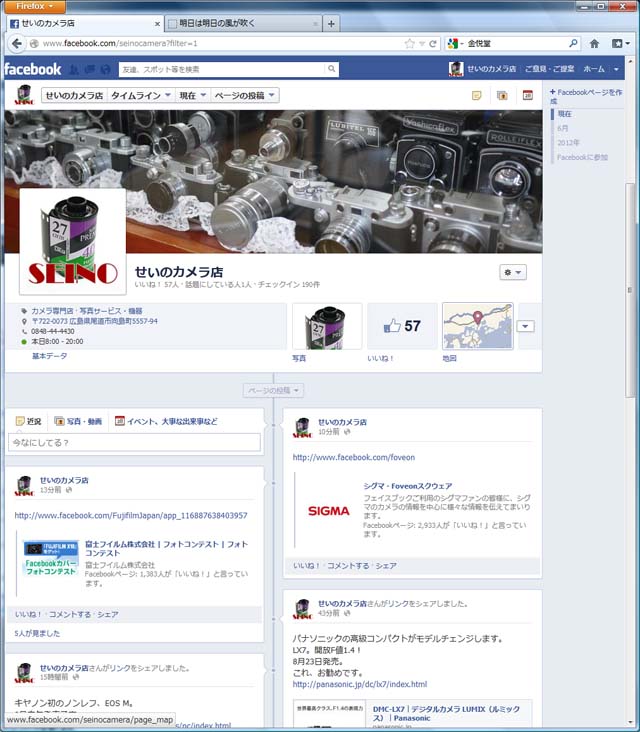Click せいのカメラ店 name in top bar
The width and height of the screenshot is (640, 732).
[x=492, y=69]
